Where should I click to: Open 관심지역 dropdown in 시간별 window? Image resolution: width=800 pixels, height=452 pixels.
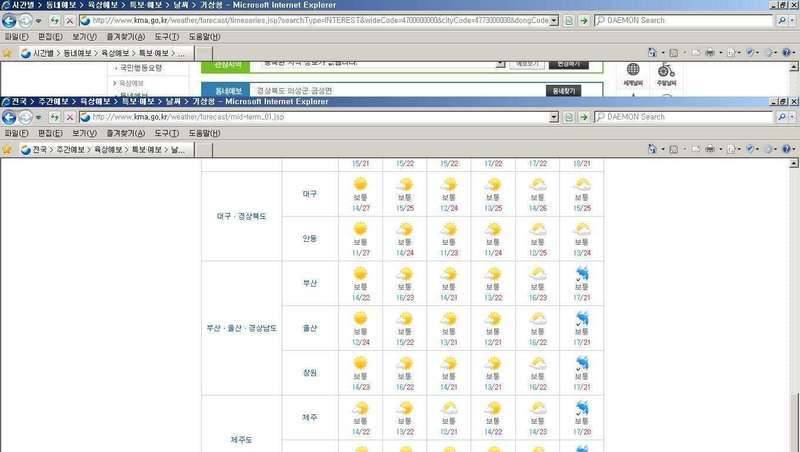(501, 64)
